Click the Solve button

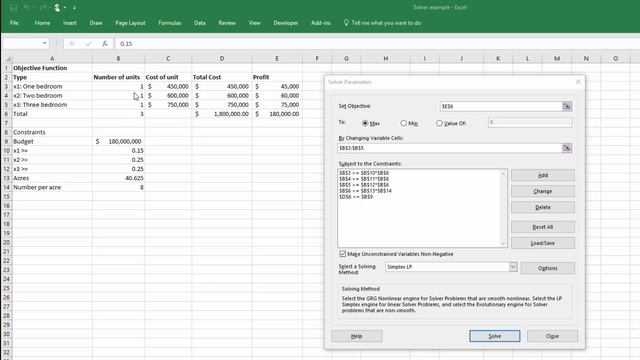click(x=495, y=336)
